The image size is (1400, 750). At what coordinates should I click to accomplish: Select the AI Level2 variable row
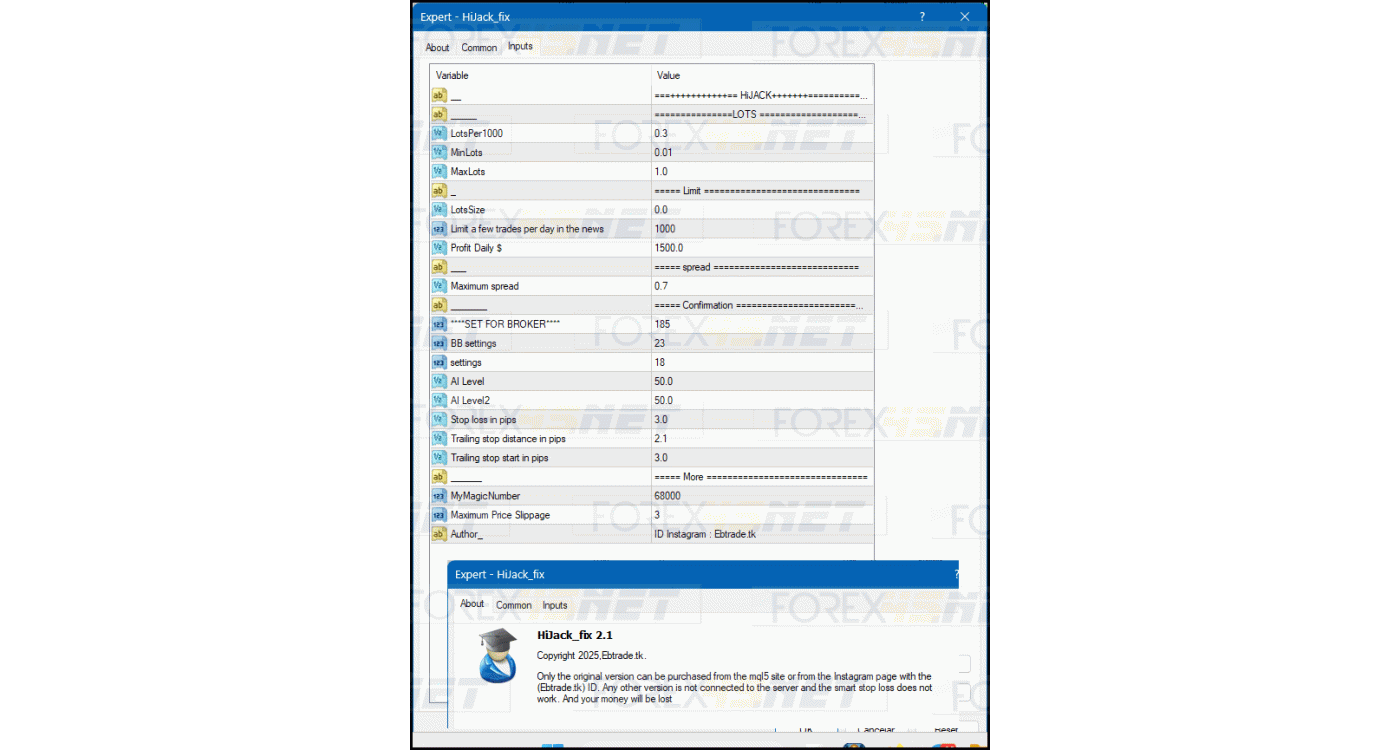[540, 401]
